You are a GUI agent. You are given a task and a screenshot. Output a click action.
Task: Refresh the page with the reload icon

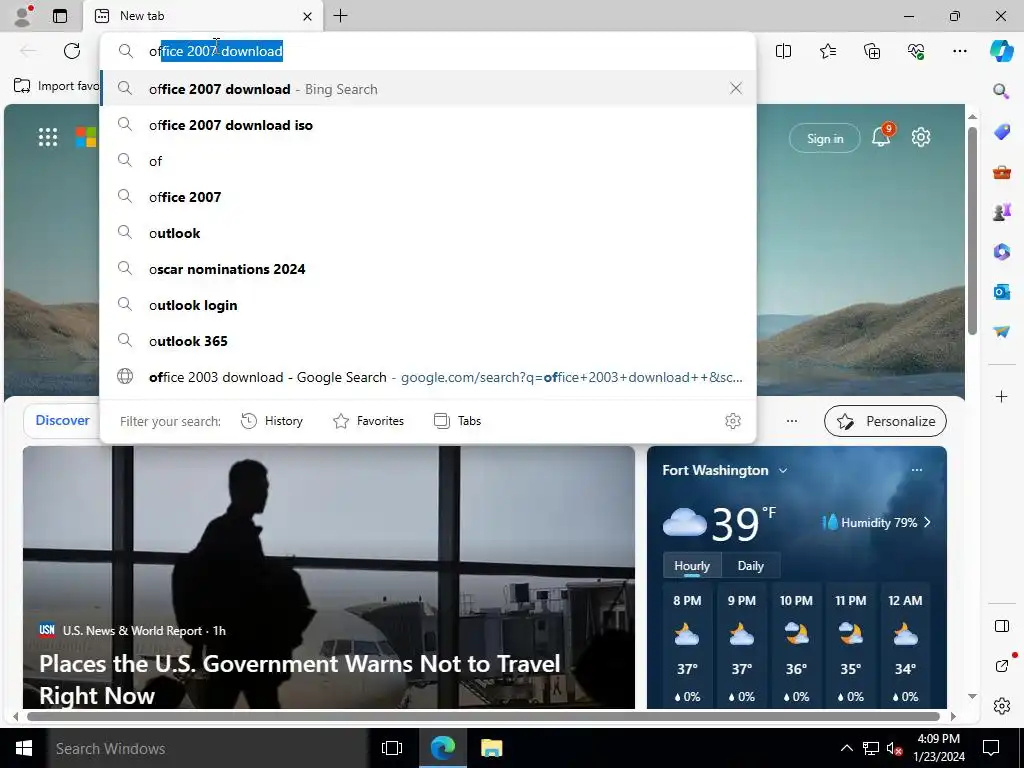point(72,51)
